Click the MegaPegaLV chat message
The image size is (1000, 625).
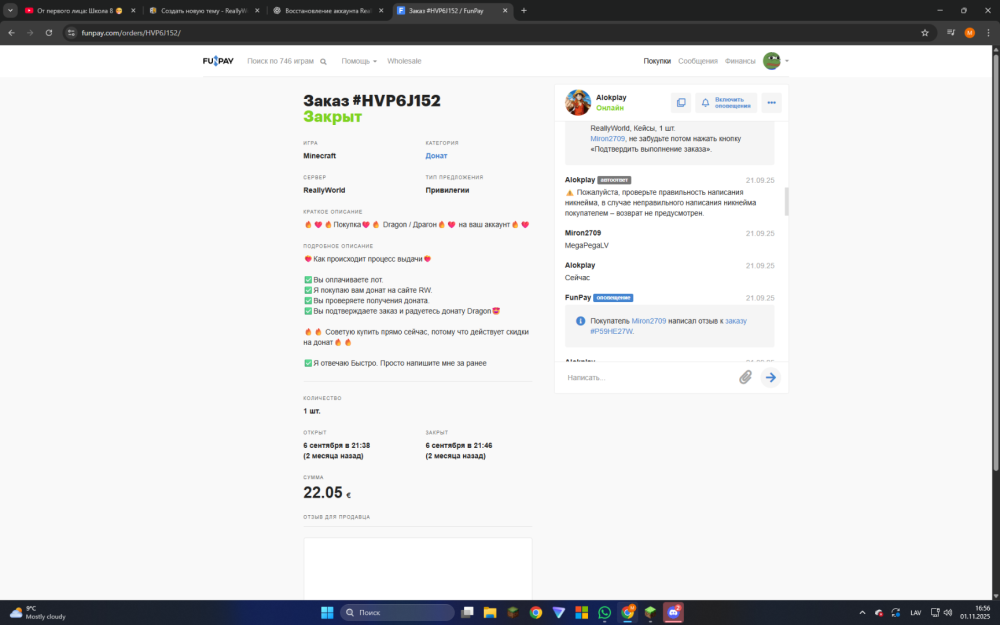point(586,245)
